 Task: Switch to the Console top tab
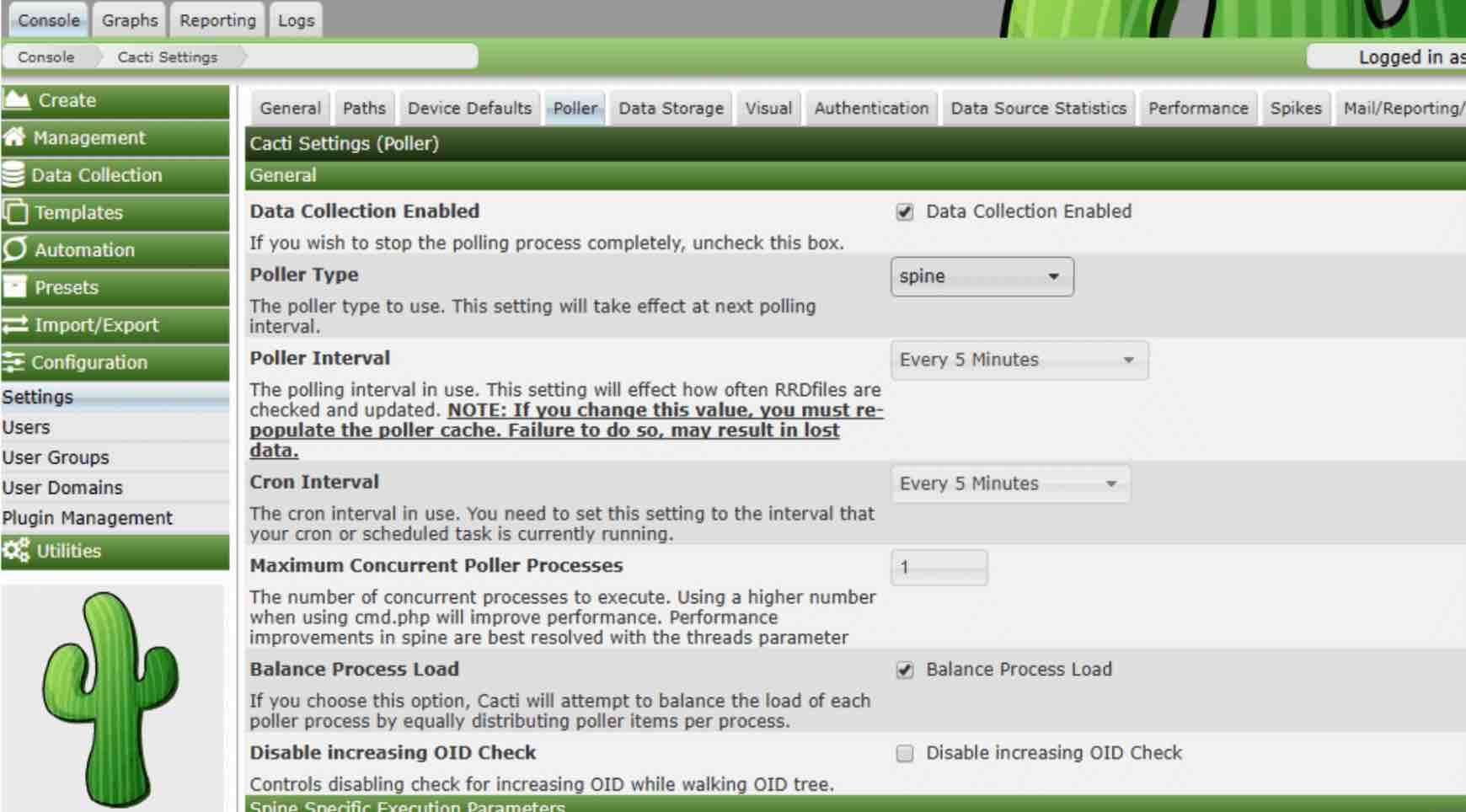[49, 20]
